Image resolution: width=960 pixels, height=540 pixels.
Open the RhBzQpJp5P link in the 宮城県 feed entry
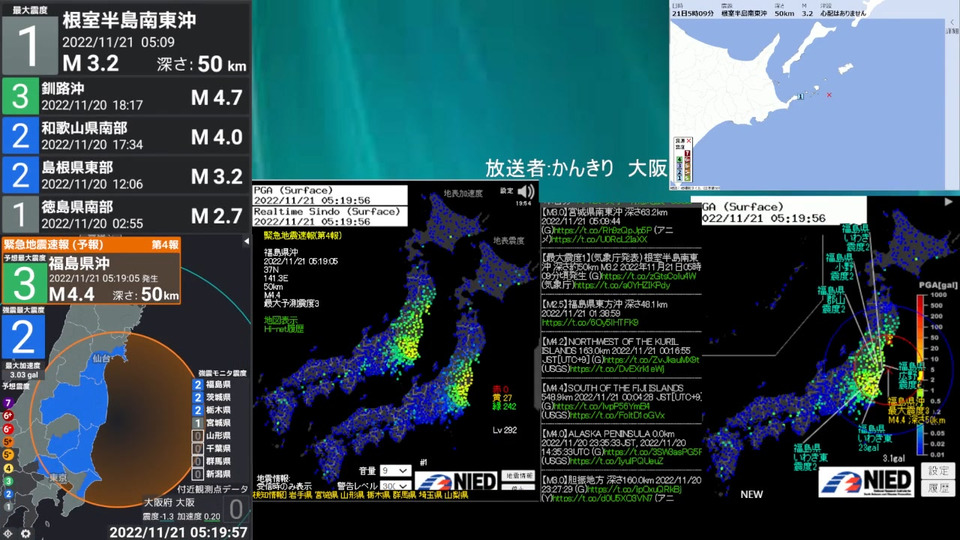pyautogui.click(x=602, y=231)
